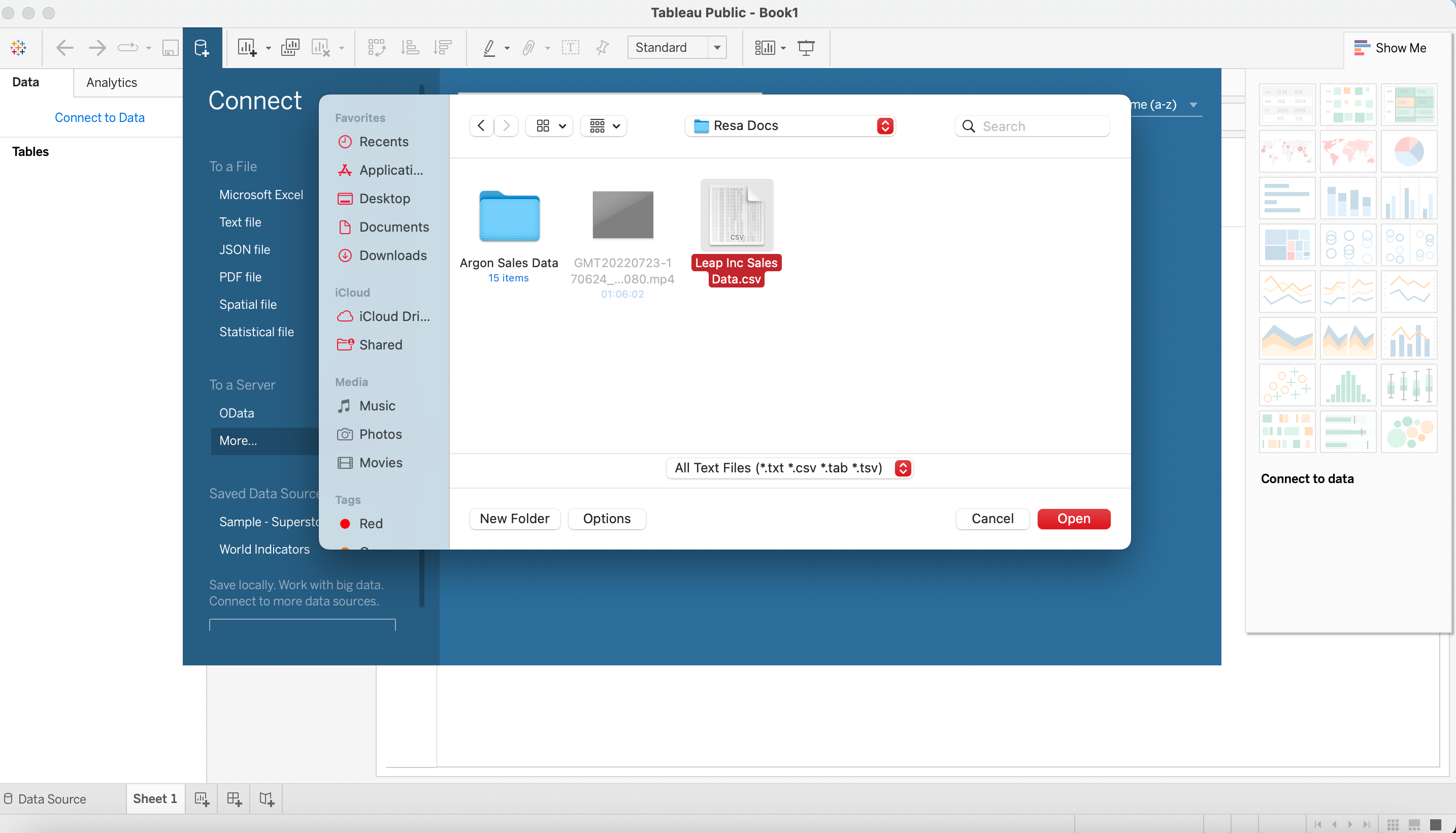
Task: Click the Highlight pen toolbar icon
Action: pyautogui.click(x=489, y=47)
